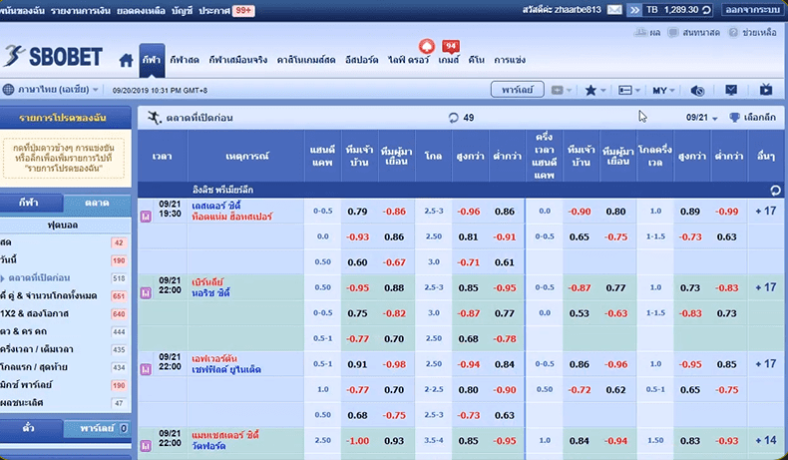Open the help question-mark icon
This screenshot has height=460, width=788.
point(733,33)
